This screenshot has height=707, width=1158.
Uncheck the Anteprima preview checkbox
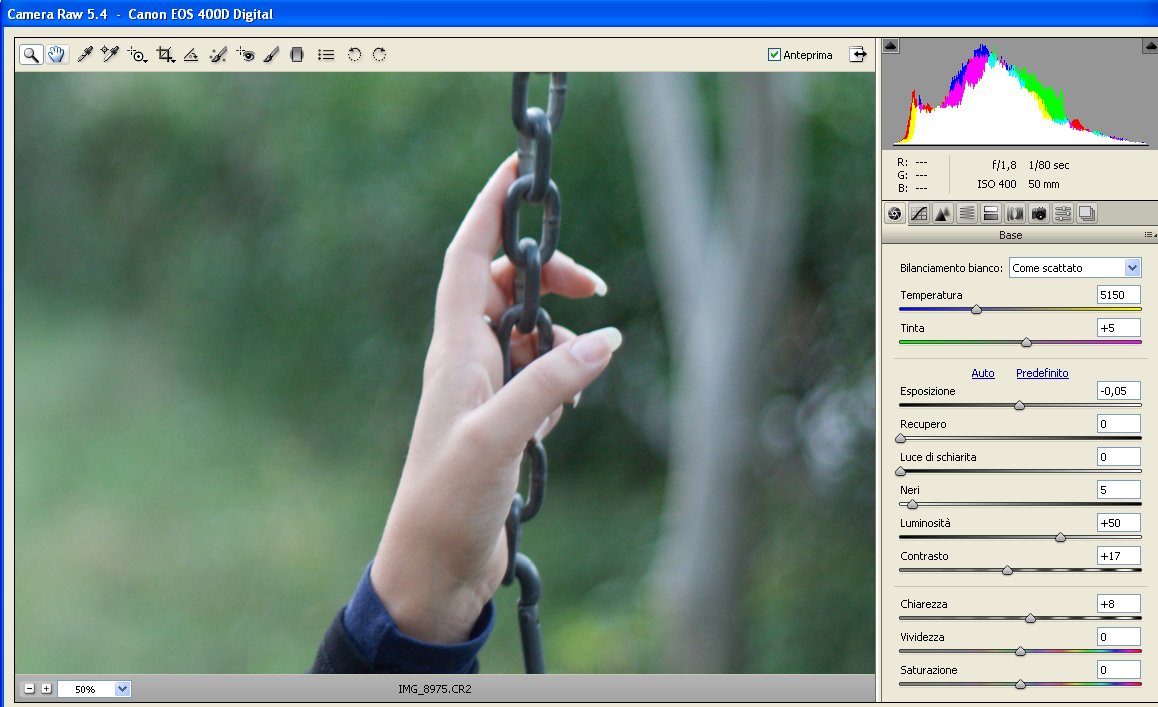pyautogui.click(x=774, y=55)
